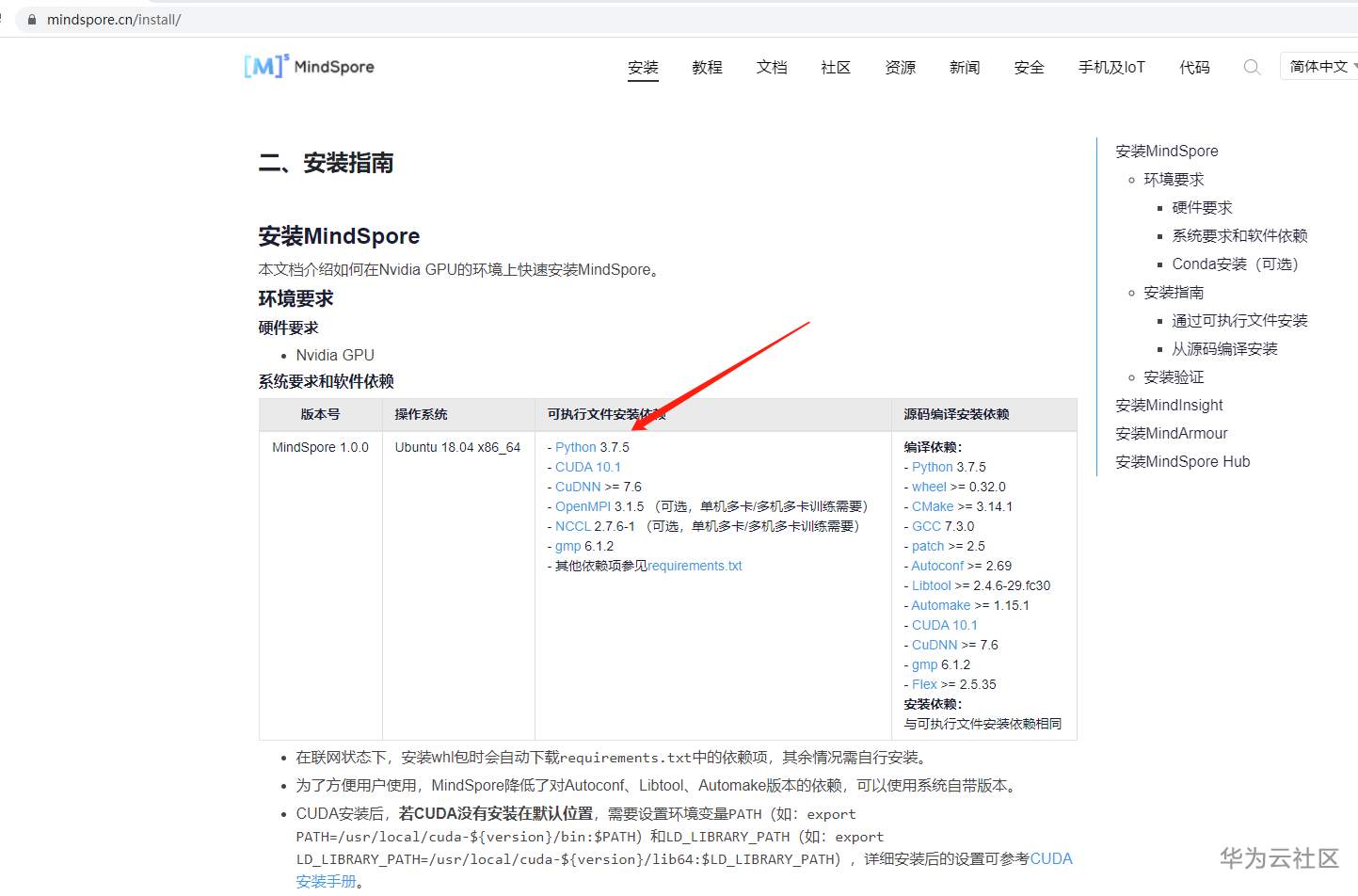Viewport: 1358px width, 896px height.
Task: Go to 硬件要求 in the sidebar contents
Action: [1202, 207]
